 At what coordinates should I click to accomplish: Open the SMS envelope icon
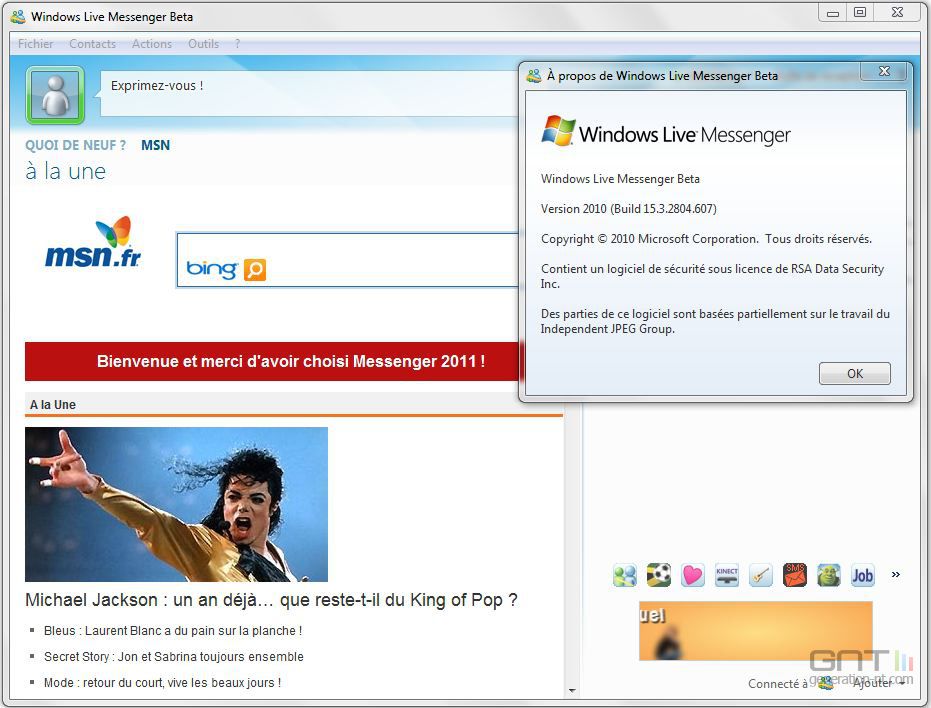tap(795, 575)
